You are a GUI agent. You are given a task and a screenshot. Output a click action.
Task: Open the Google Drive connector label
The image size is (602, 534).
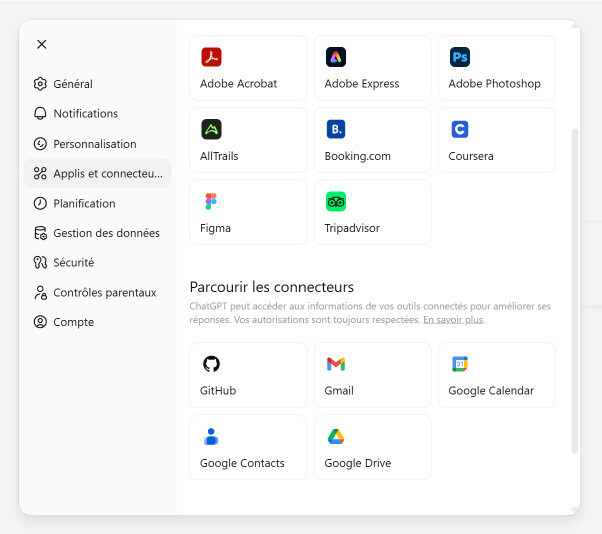click(x=358, y=463)
